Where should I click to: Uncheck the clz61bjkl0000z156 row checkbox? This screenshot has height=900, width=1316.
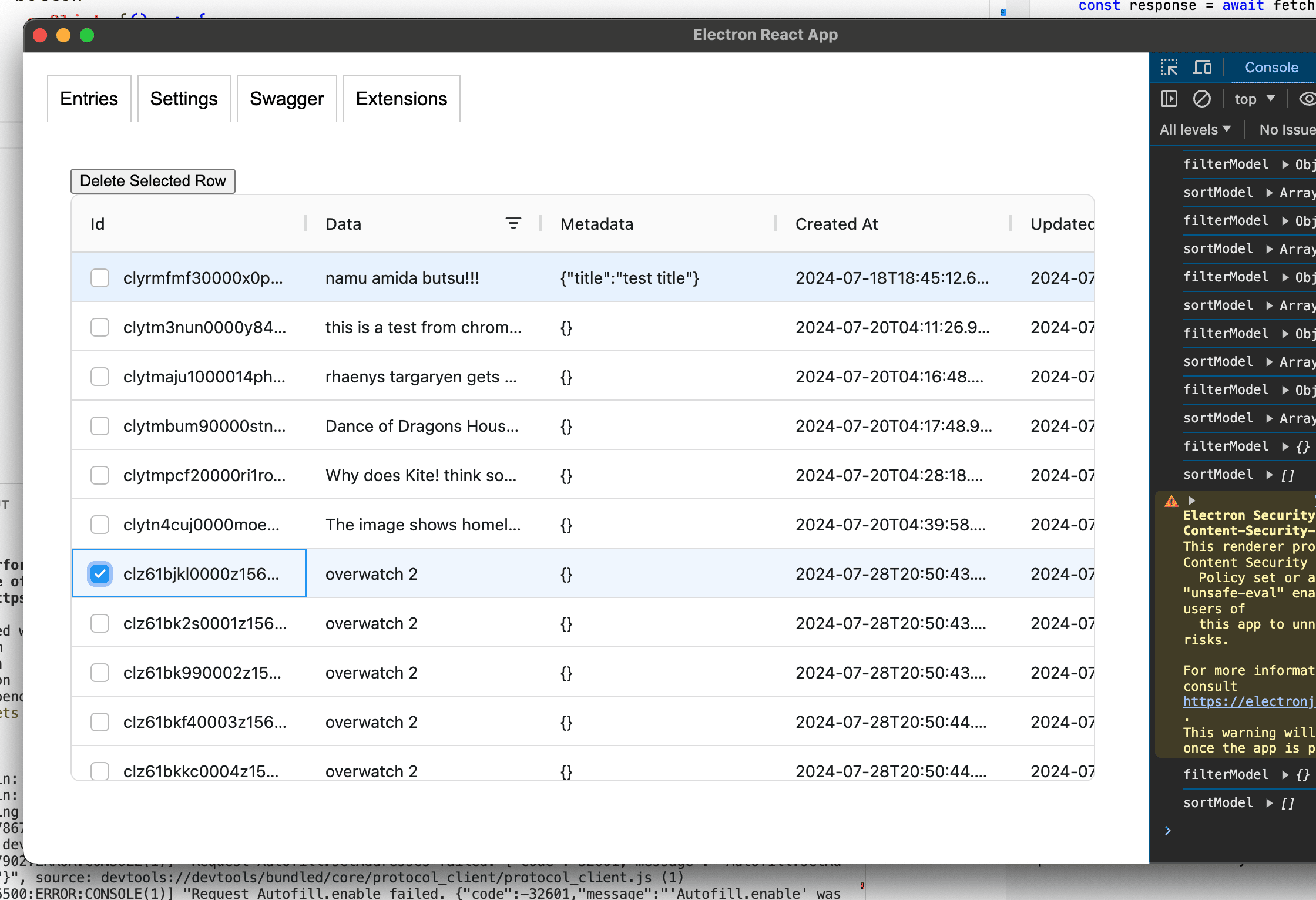point(100,573)
